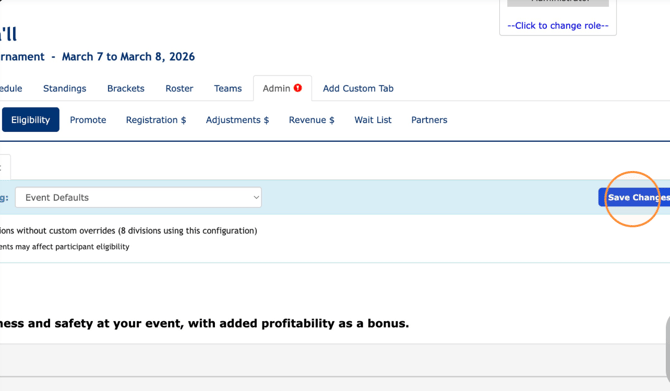Viewport: 670px width, 391px height.
Task: Click the '8 divisions using this configuration' text
Action: point(188,231)
